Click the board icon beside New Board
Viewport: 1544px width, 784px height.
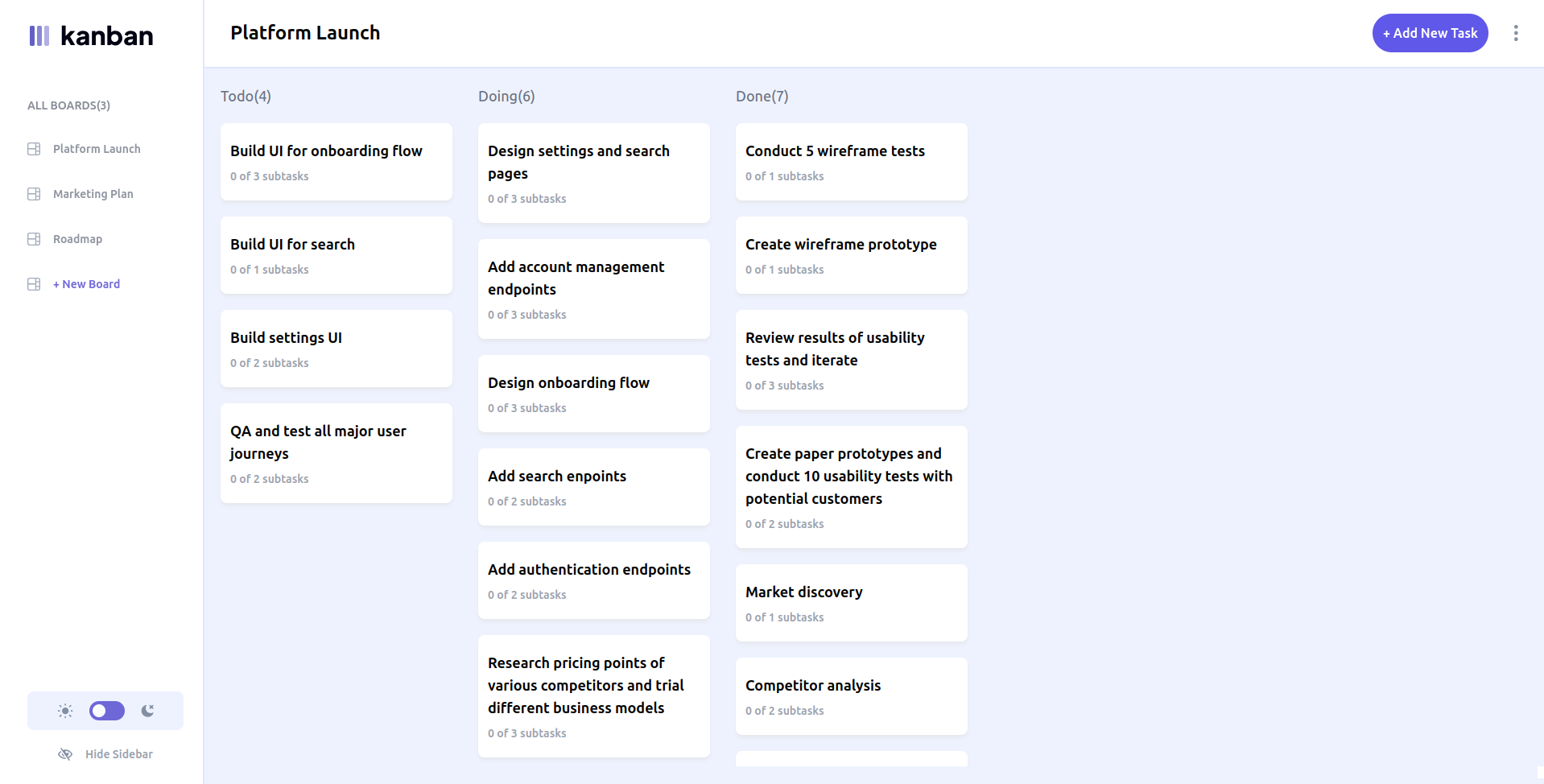tap(34, 284)
